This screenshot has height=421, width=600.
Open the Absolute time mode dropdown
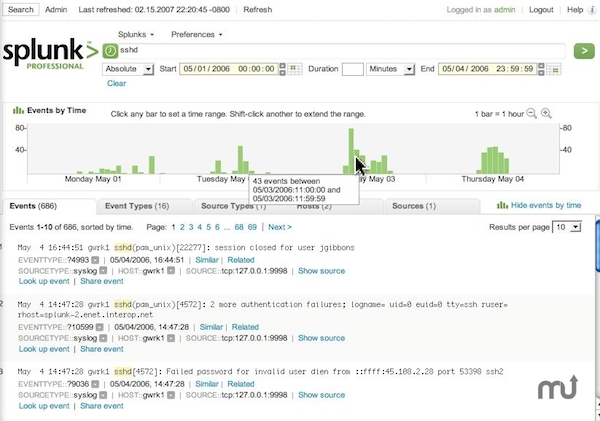pos(128,69)
